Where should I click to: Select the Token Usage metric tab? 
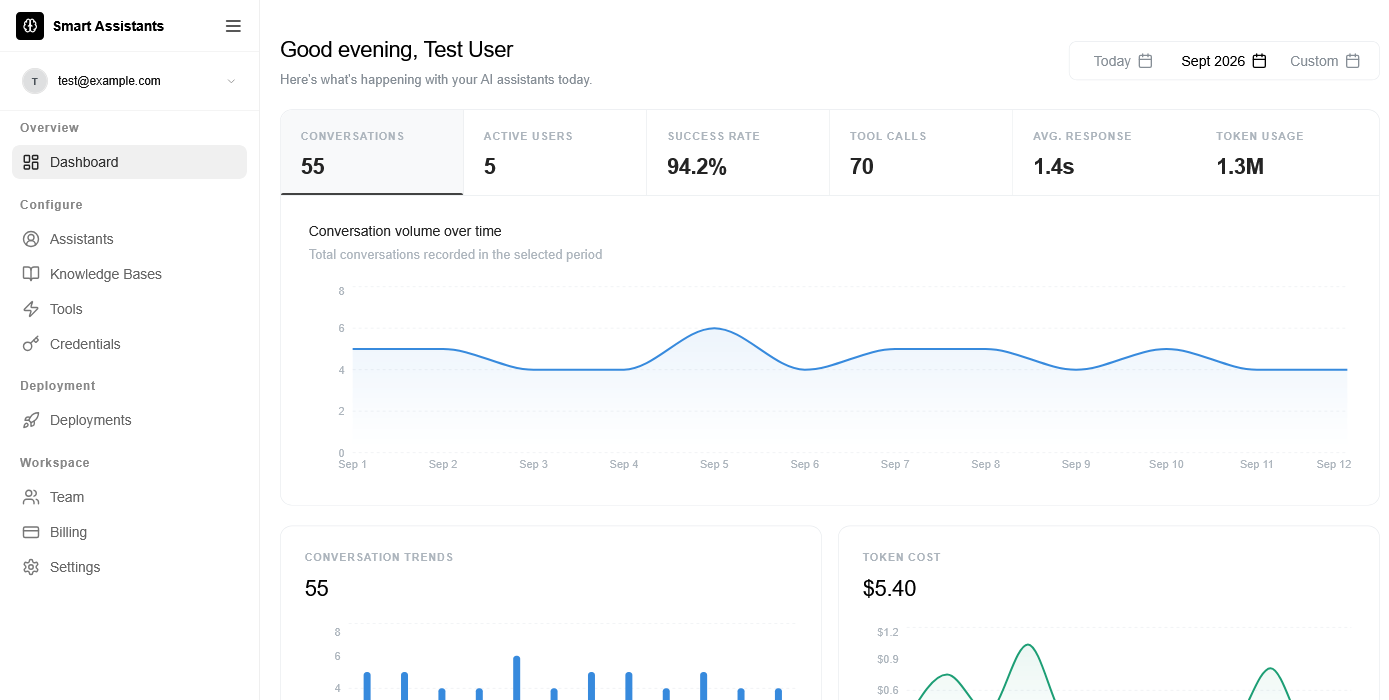click(x=1287, y=152)
